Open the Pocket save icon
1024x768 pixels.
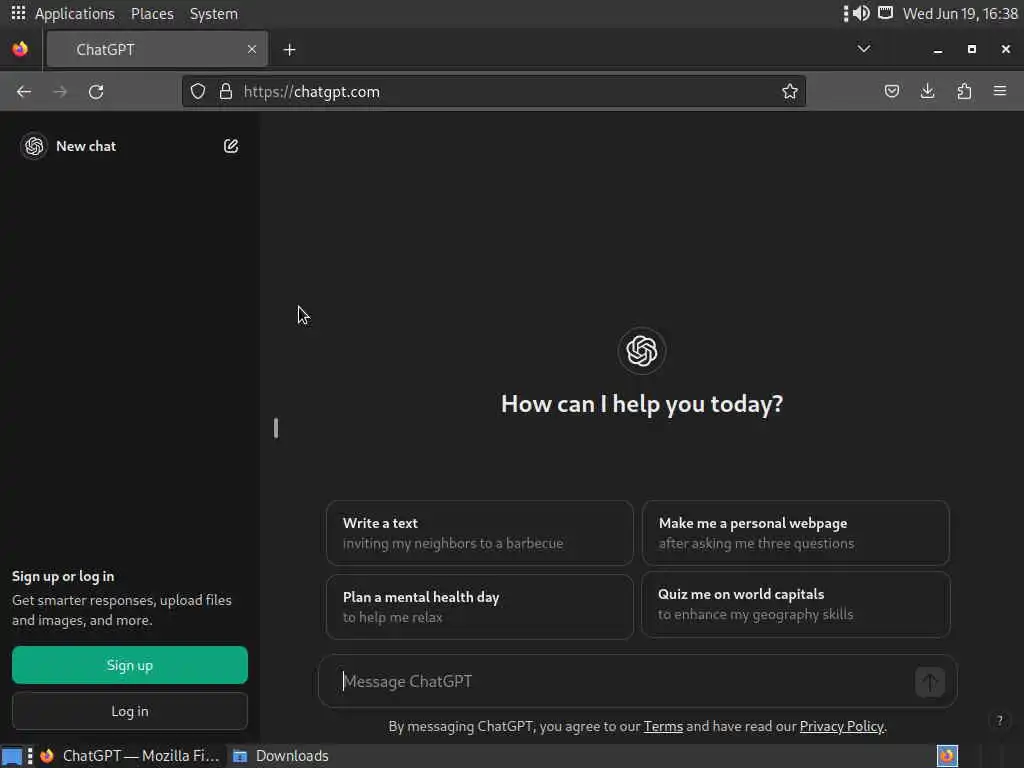[891, 91]
